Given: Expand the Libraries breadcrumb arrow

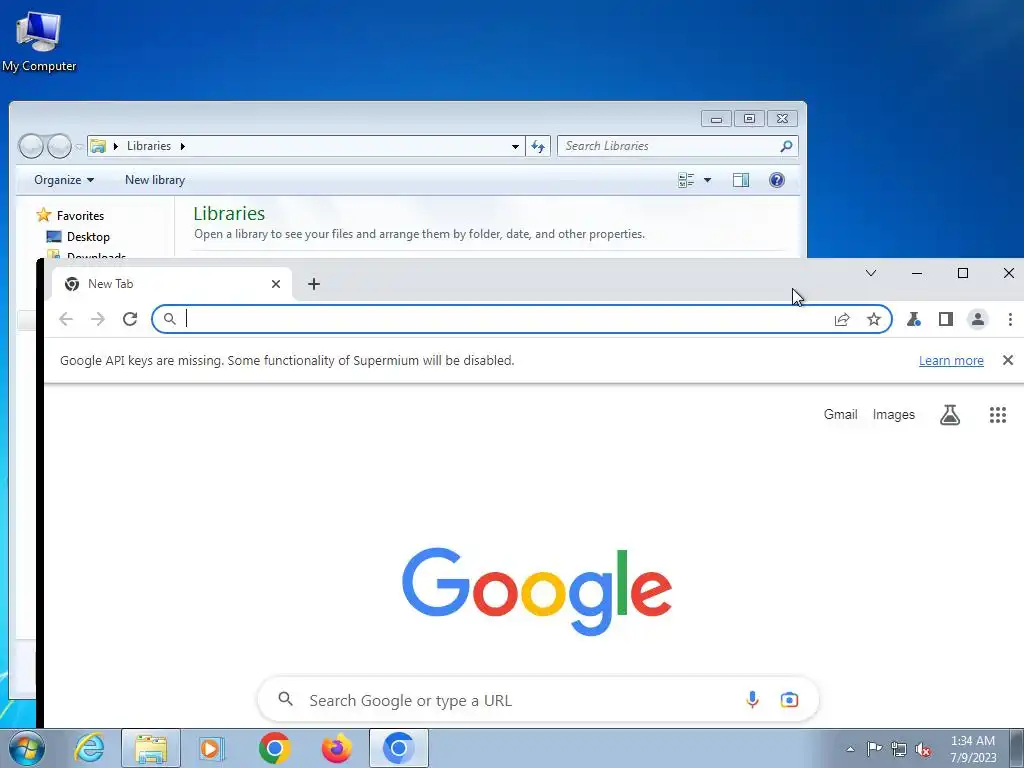Looking at the screenshot, I should coord(183,146).
